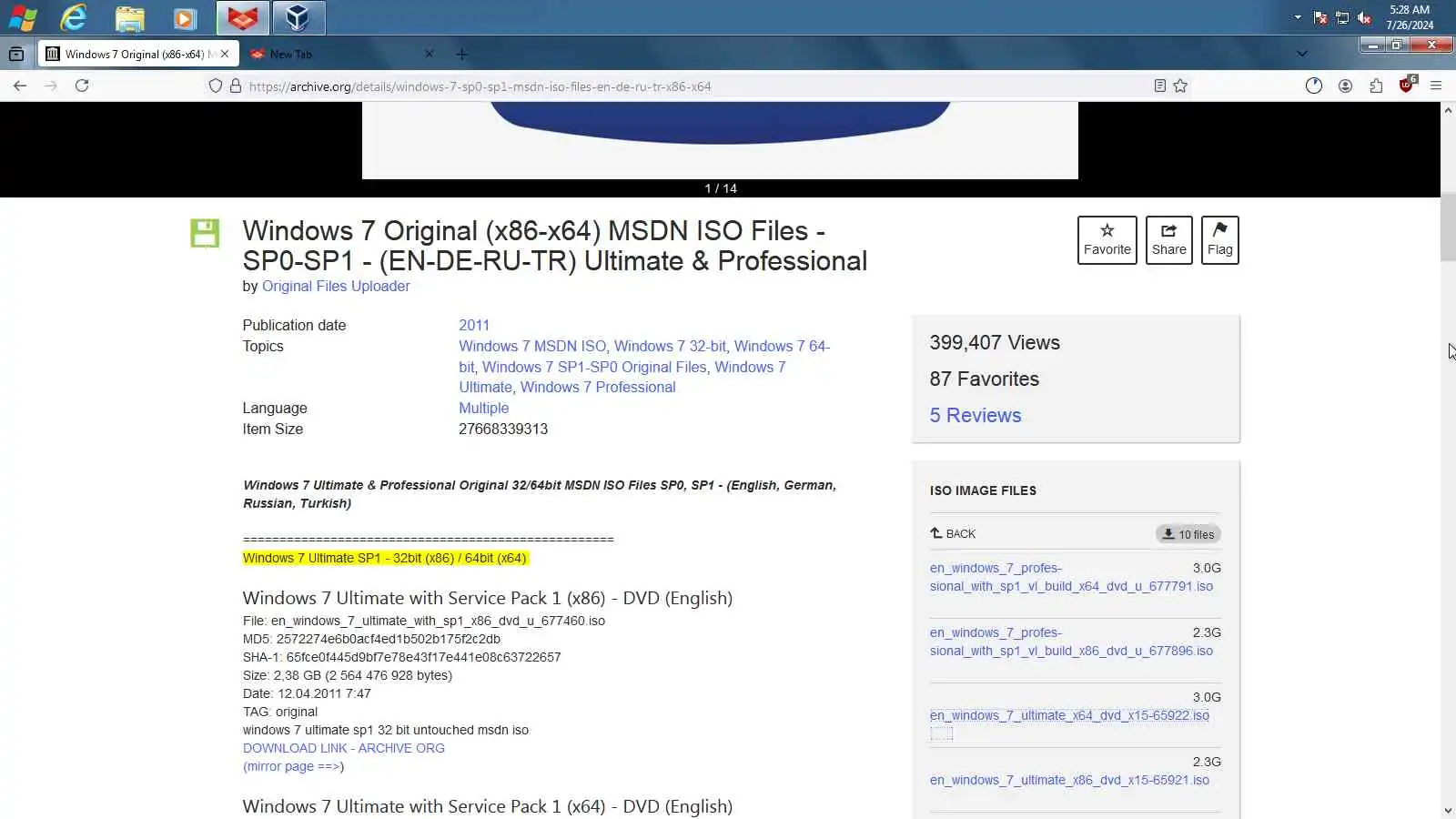This screenshot has width=1456, height=819.
Task: Switch to the New Tab tab
Action: (341, 54)
